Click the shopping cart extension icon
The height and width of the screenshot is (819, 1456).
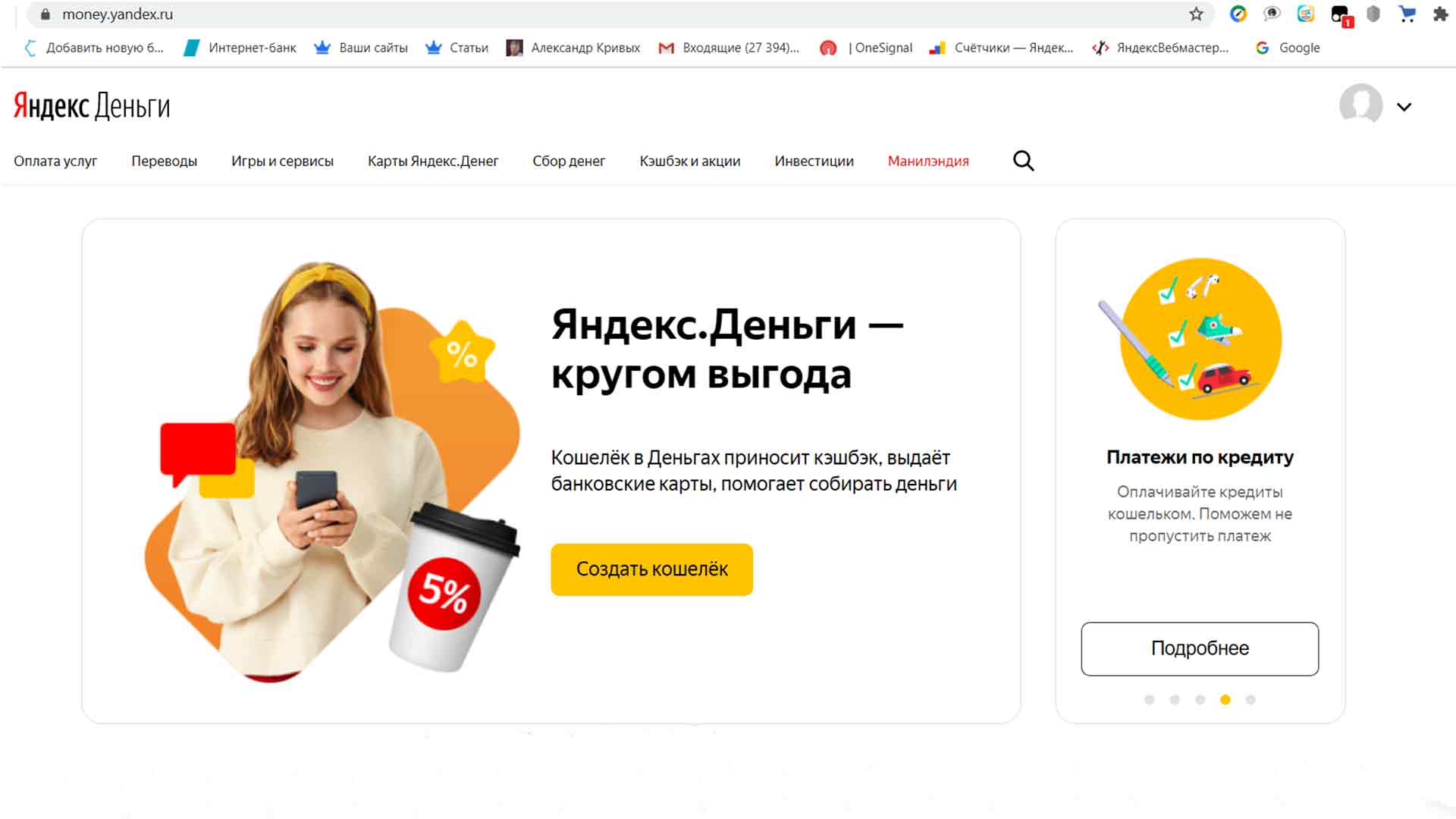[1407, 14]
